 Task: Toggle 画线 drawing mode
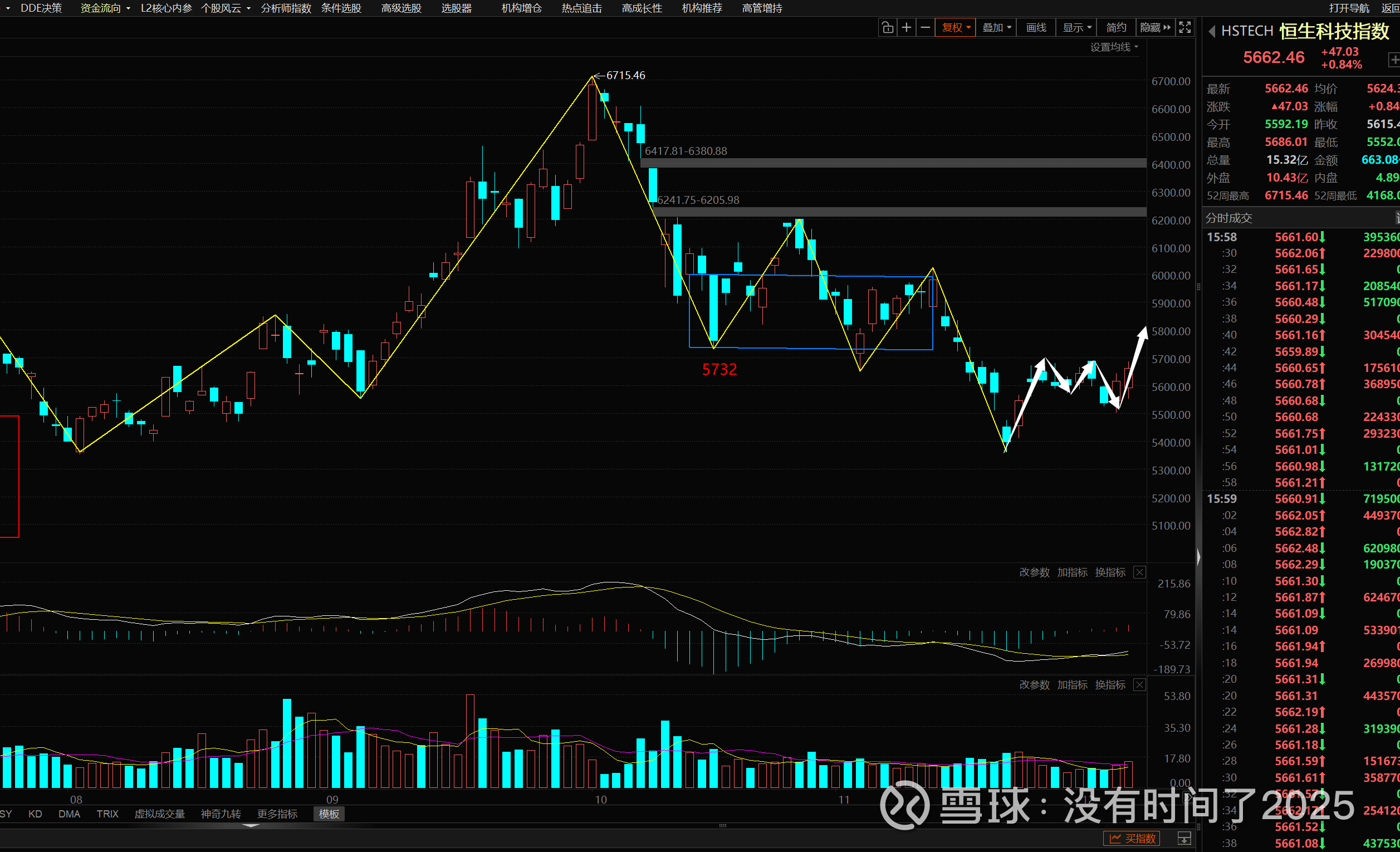[x=1036, y=27]
